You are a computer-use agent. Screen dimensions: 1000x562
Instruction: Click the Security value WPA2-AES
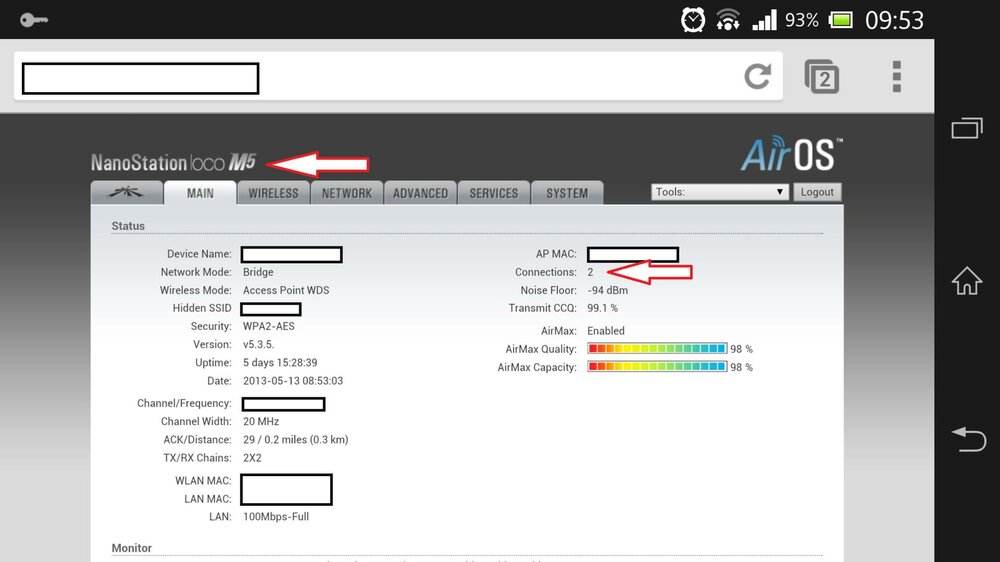point(268,326)
